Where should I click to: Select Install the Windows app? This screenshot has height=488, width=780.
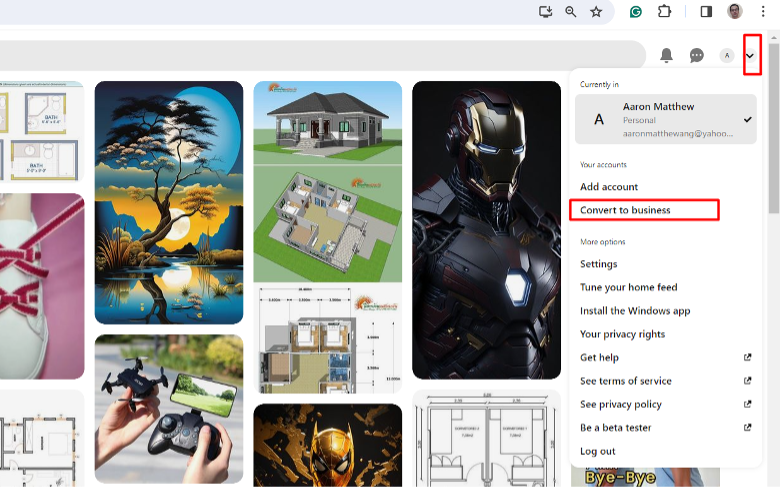635,311
